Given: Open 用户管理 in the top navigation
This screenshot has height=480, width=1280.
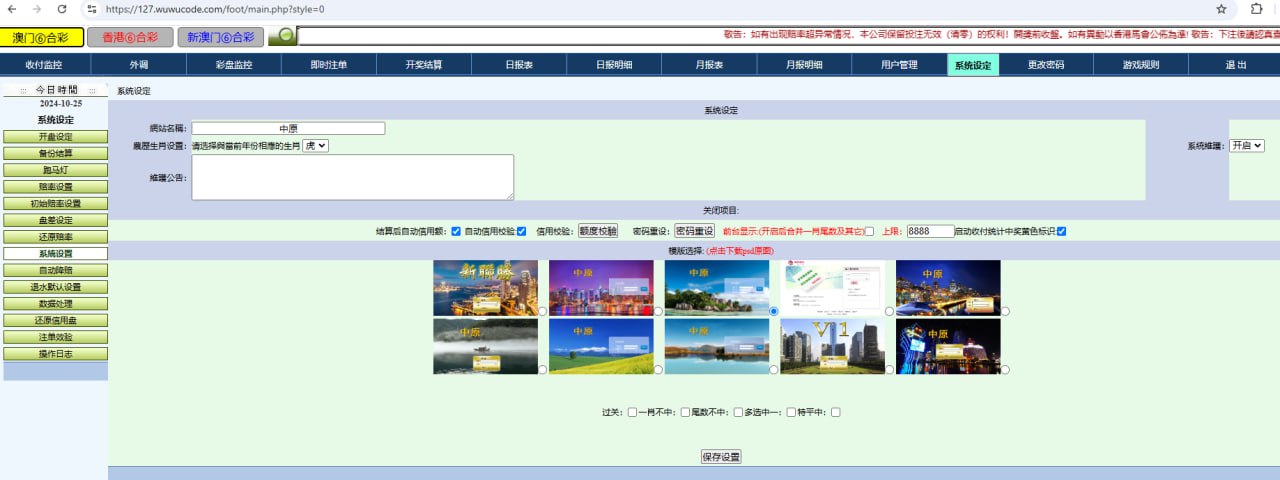Looking at the screenshot, I should point(899,65).
